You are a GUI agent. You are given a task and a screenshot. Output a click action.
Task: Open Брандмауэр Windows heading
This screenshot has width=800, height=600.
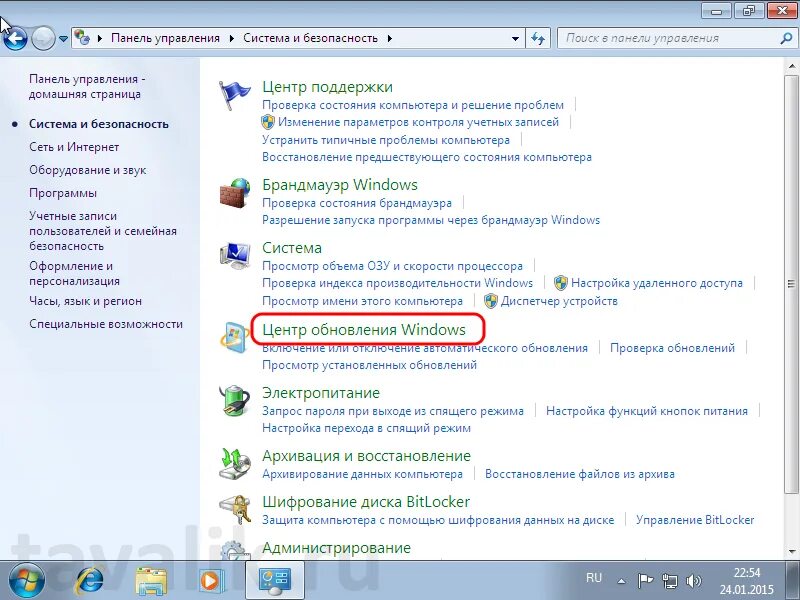[x=340, y=185]
